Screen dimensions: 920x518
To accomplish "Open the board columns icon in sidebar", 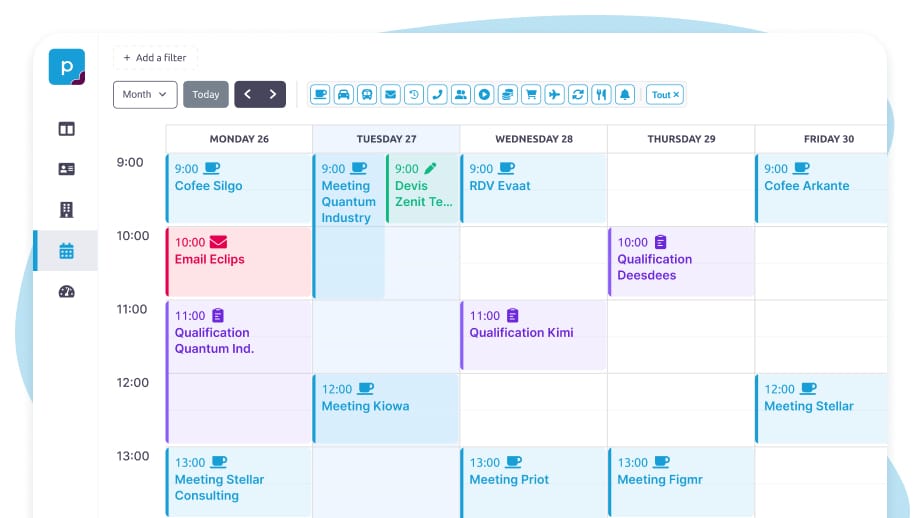I will point(66,129).
